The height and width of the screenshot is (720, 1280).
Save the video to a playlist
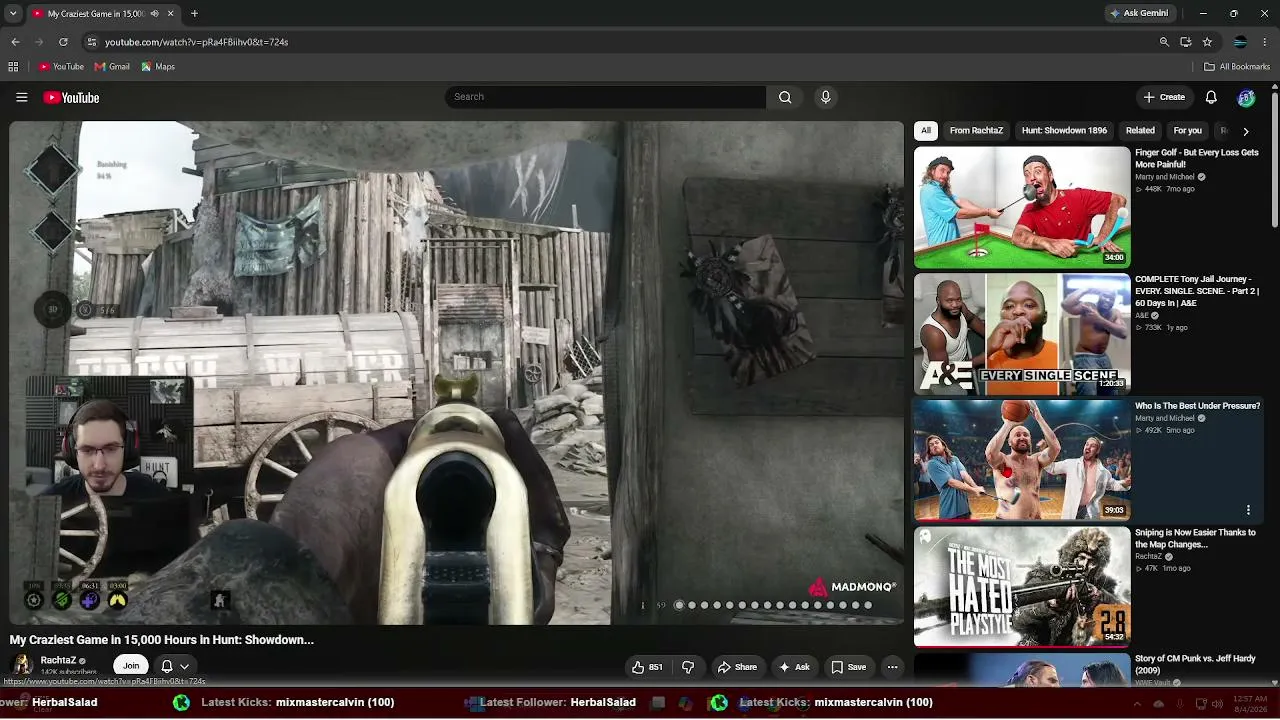(x=848, y=667)
